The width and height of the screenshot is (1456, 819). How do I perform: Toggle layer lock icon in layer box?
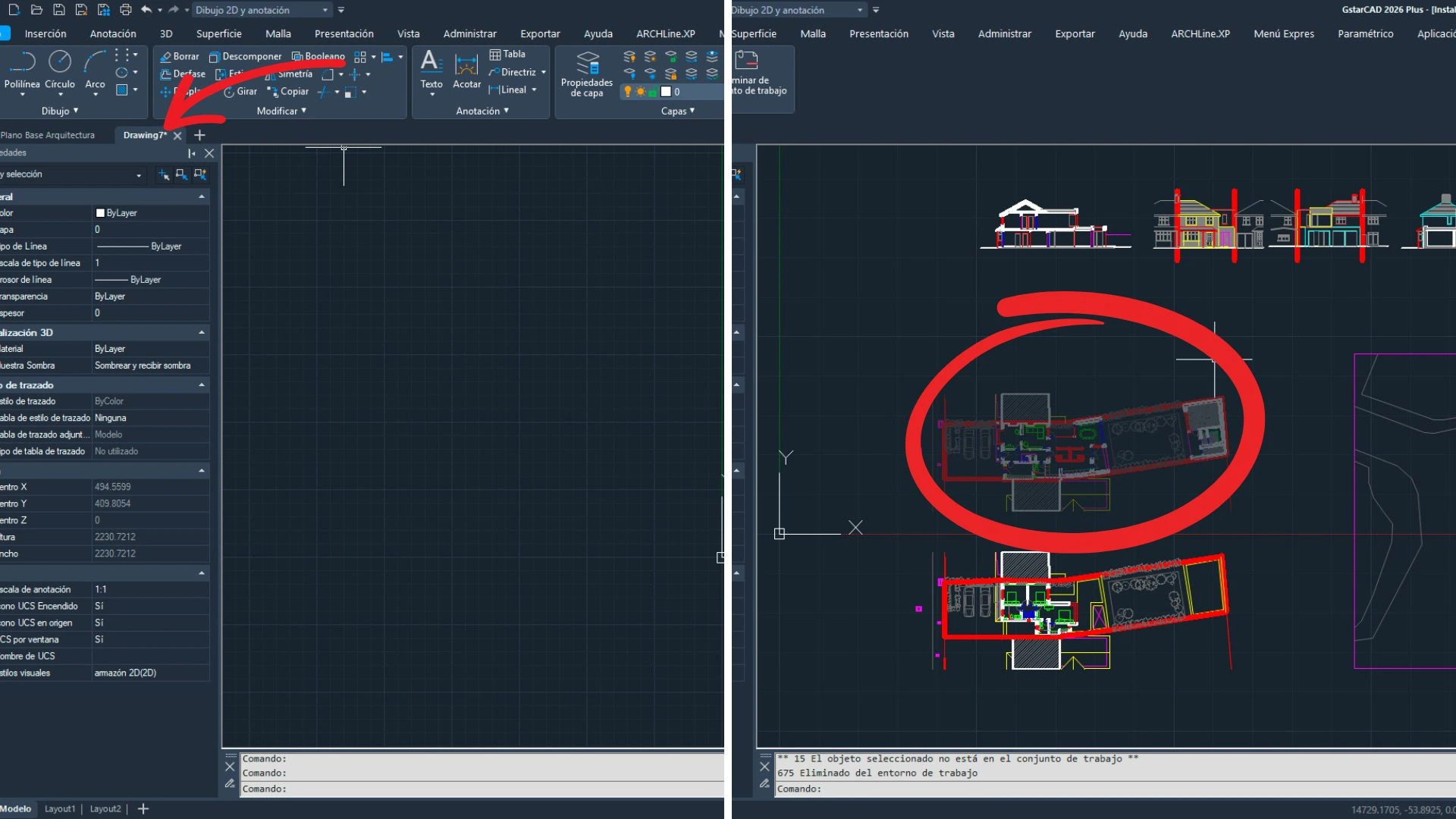coord(653,93)
